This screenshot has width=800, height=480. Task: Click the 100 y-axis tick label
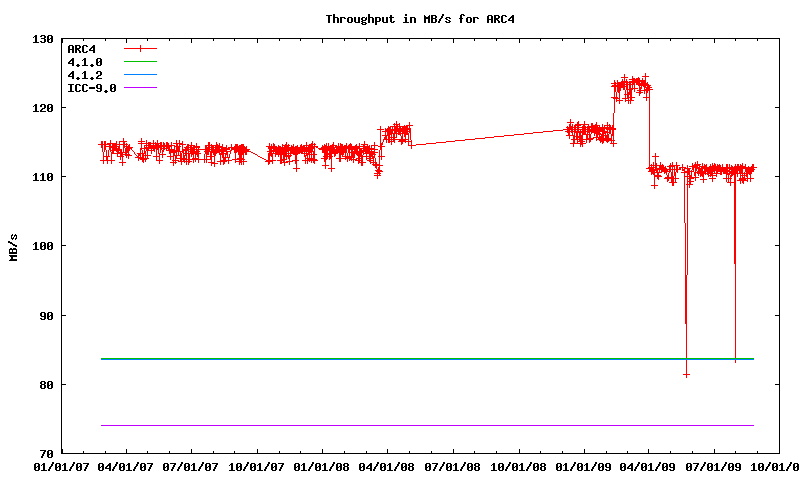43,246
